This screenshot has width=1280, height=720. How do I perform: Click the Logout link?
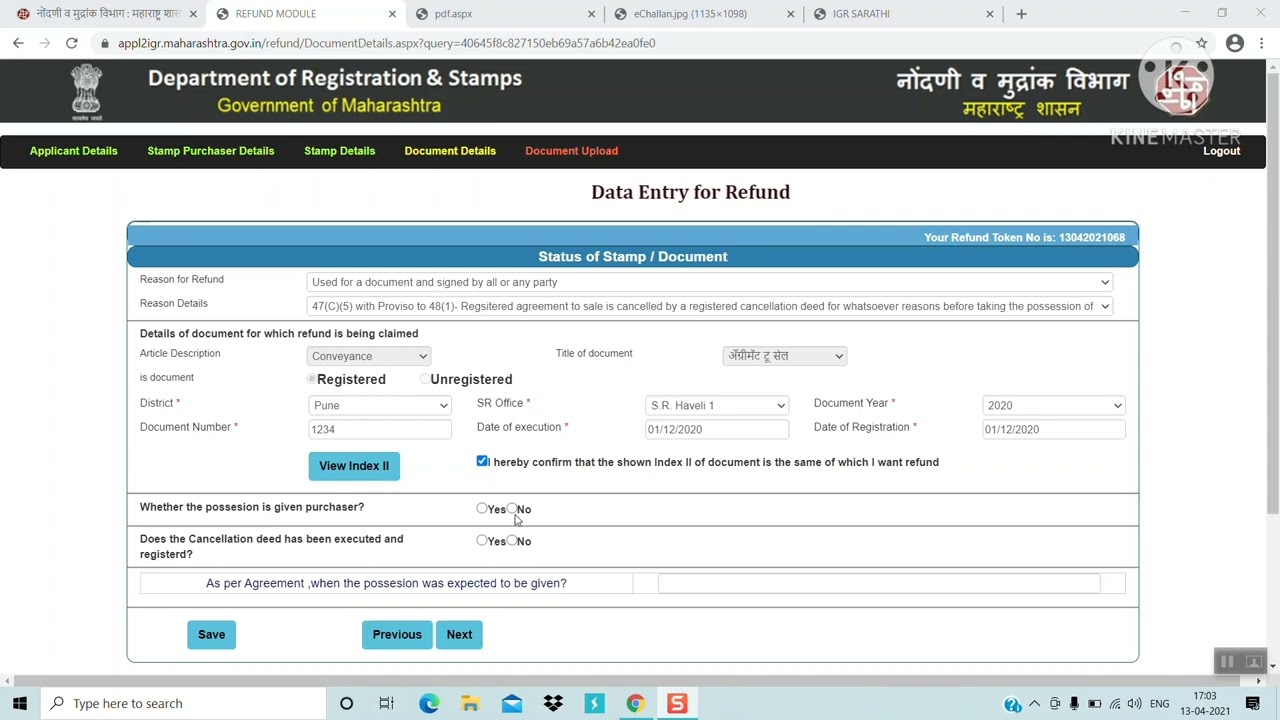pyautogui.click(x=1222, y=151)
